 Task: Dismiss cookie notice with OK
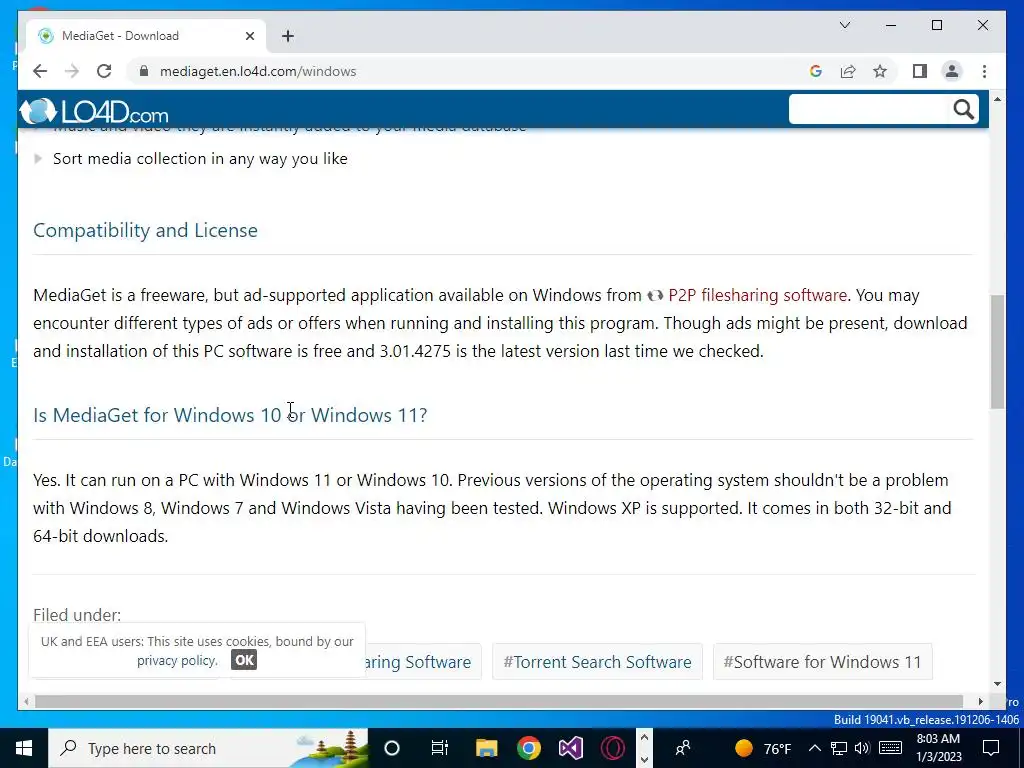click(x=244, y=660)
